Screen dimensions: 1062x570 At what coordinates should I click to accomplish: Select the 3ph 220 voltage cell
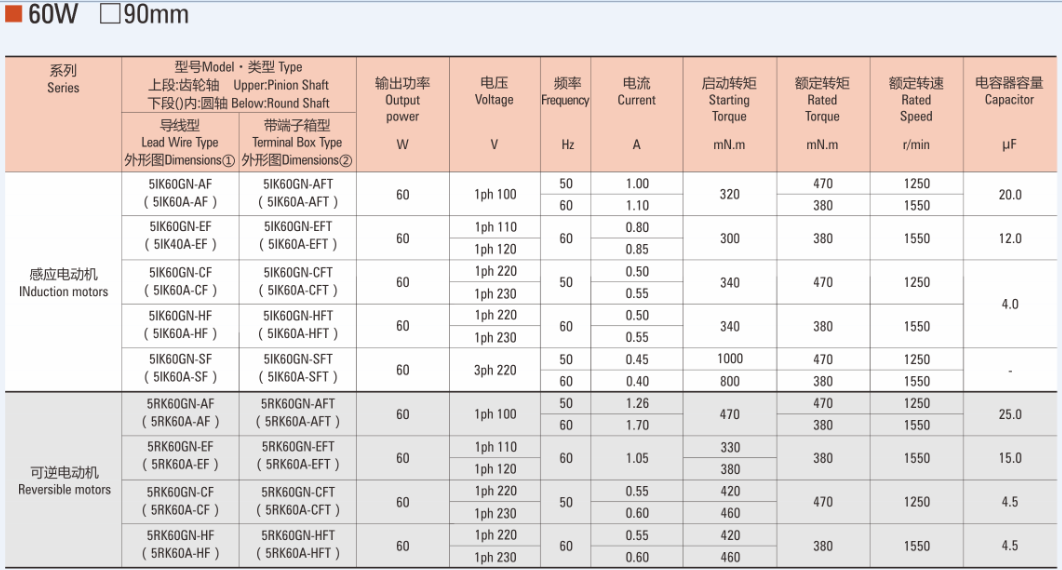[495, 370]
